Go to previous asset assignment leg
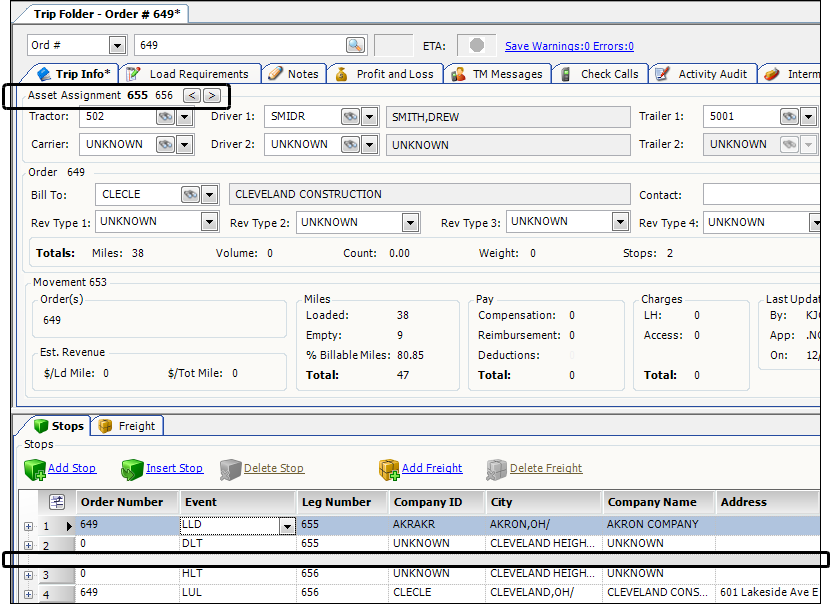Image resolution: width=831 pixels, height=604 pixels. click(191, 96)
